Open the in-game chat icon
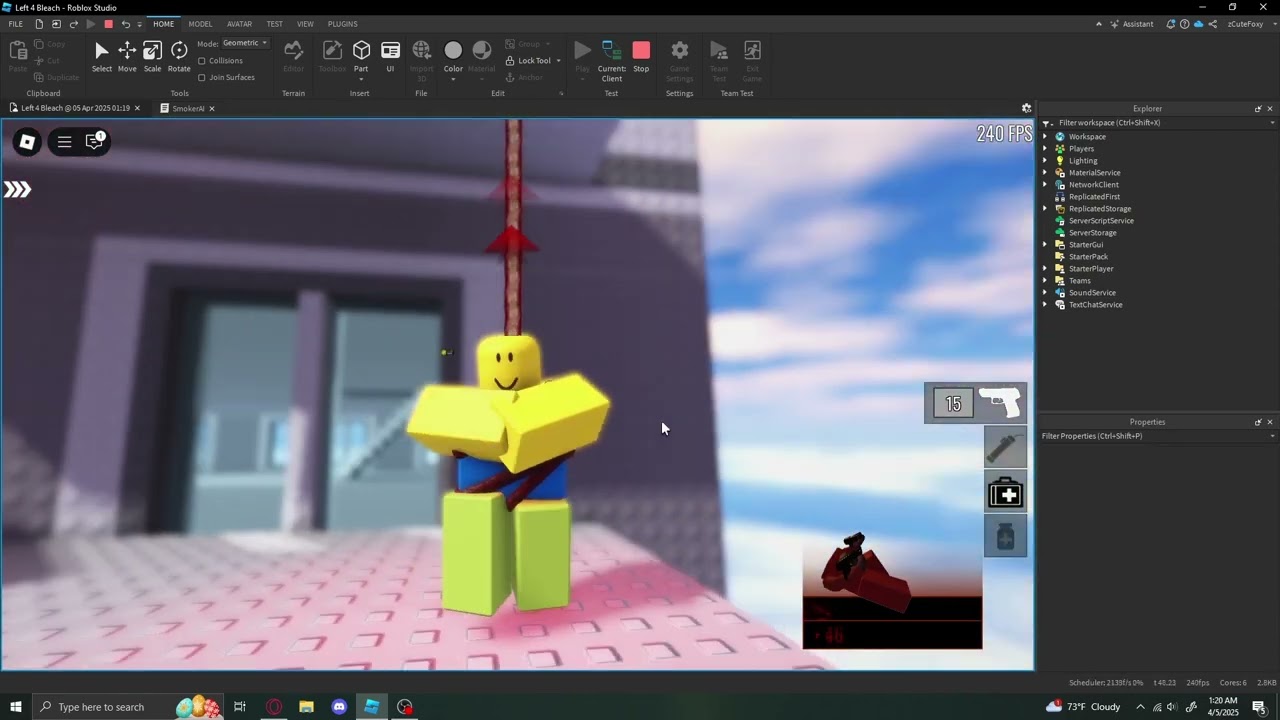1280x720 pixels. point(95,141)
